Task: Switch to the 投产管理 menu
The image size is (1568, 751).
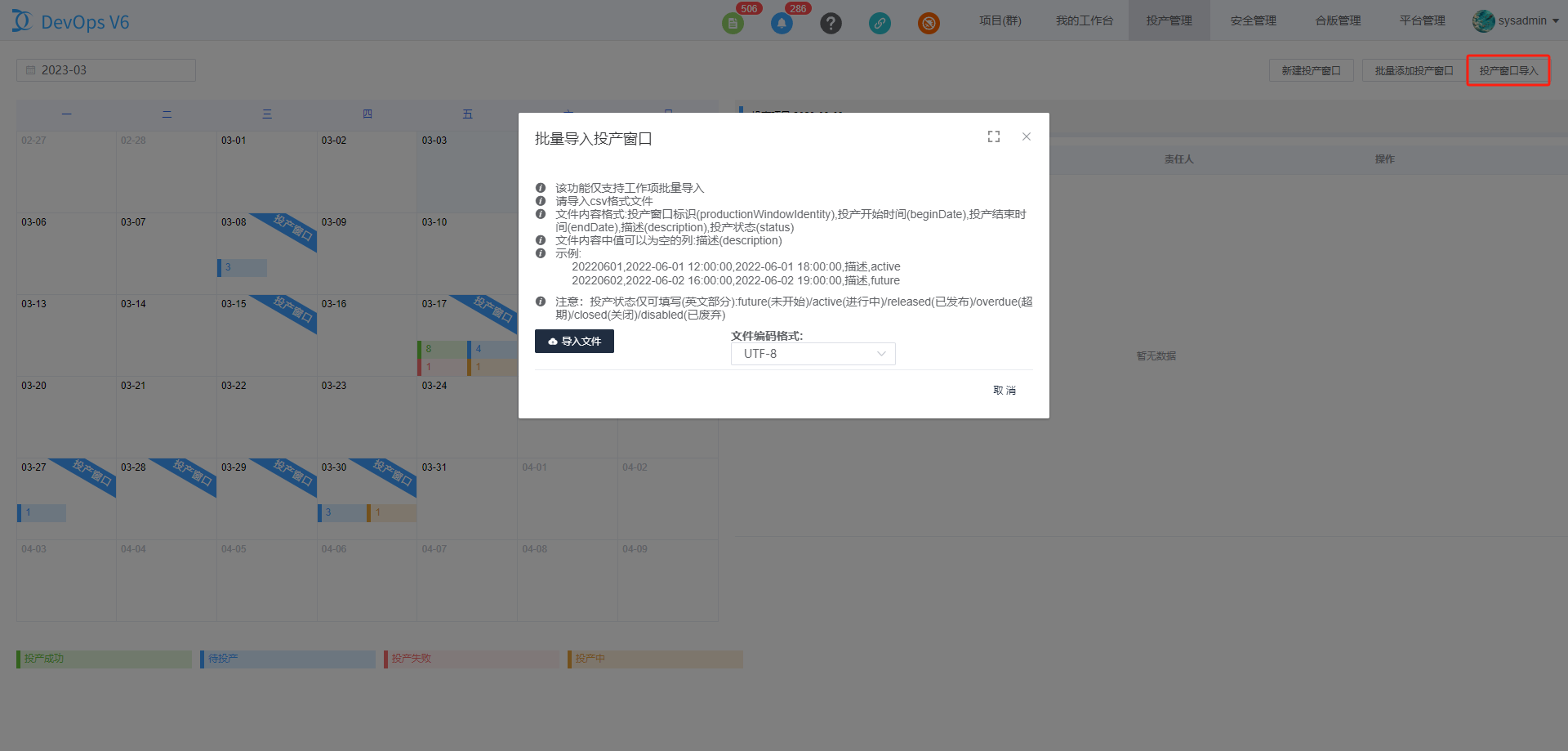Action: pyautogui.click(x=1169, y=20)
